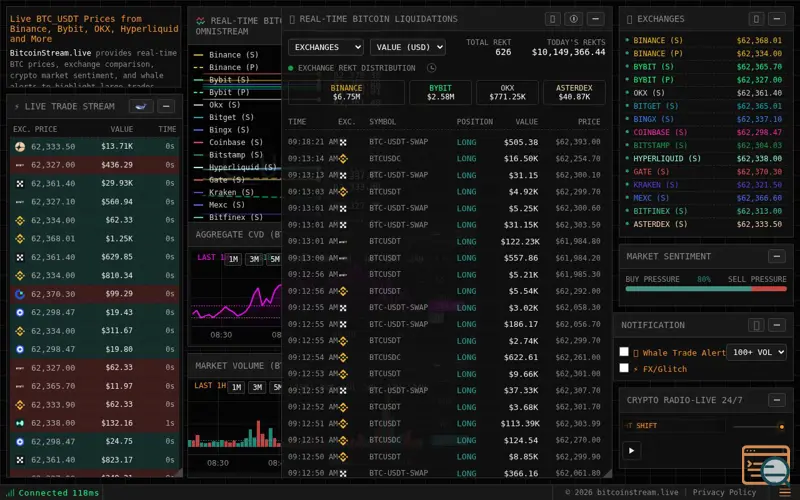Collapse the Live Trade Stream panel

(x=166, y=106)
